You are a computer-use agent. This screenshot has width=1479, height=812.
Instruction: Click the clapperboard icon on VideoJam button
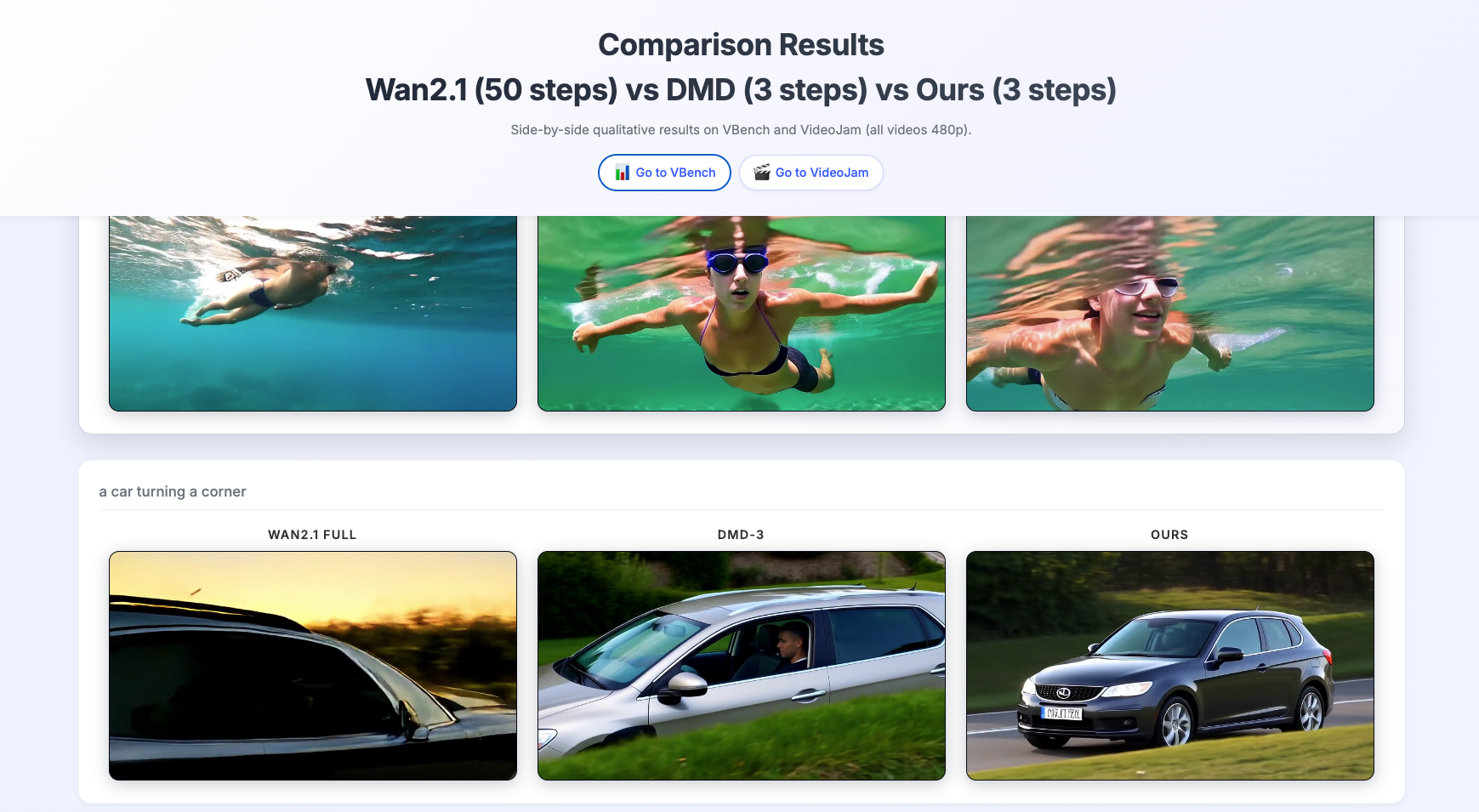click(x=762, y=173)
